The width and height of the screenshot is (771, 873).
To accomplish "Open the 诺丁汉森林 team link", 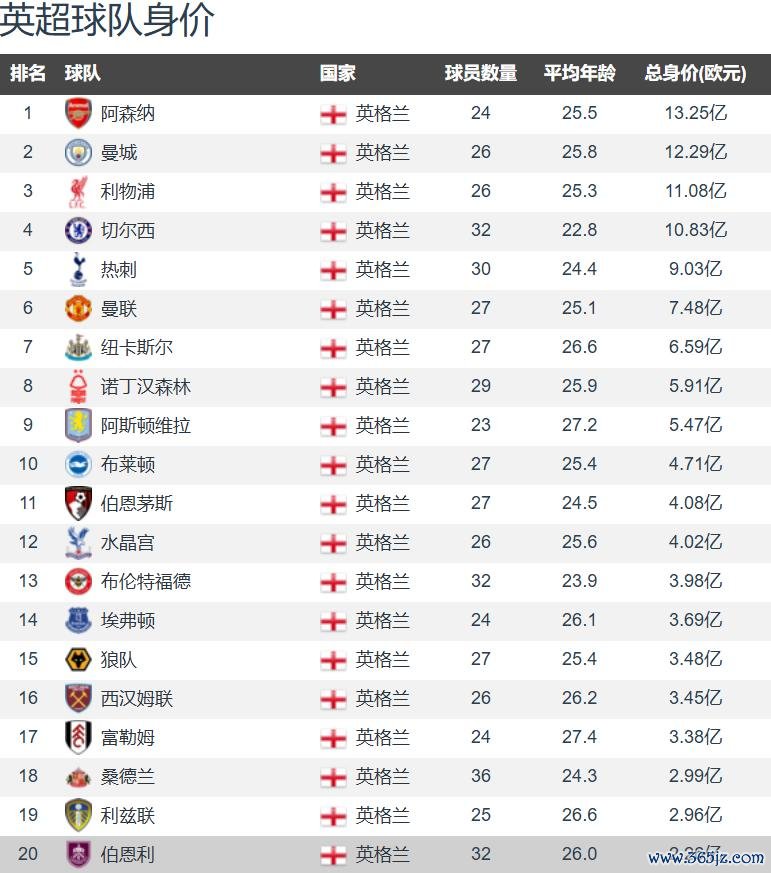I will coord(146,387).
